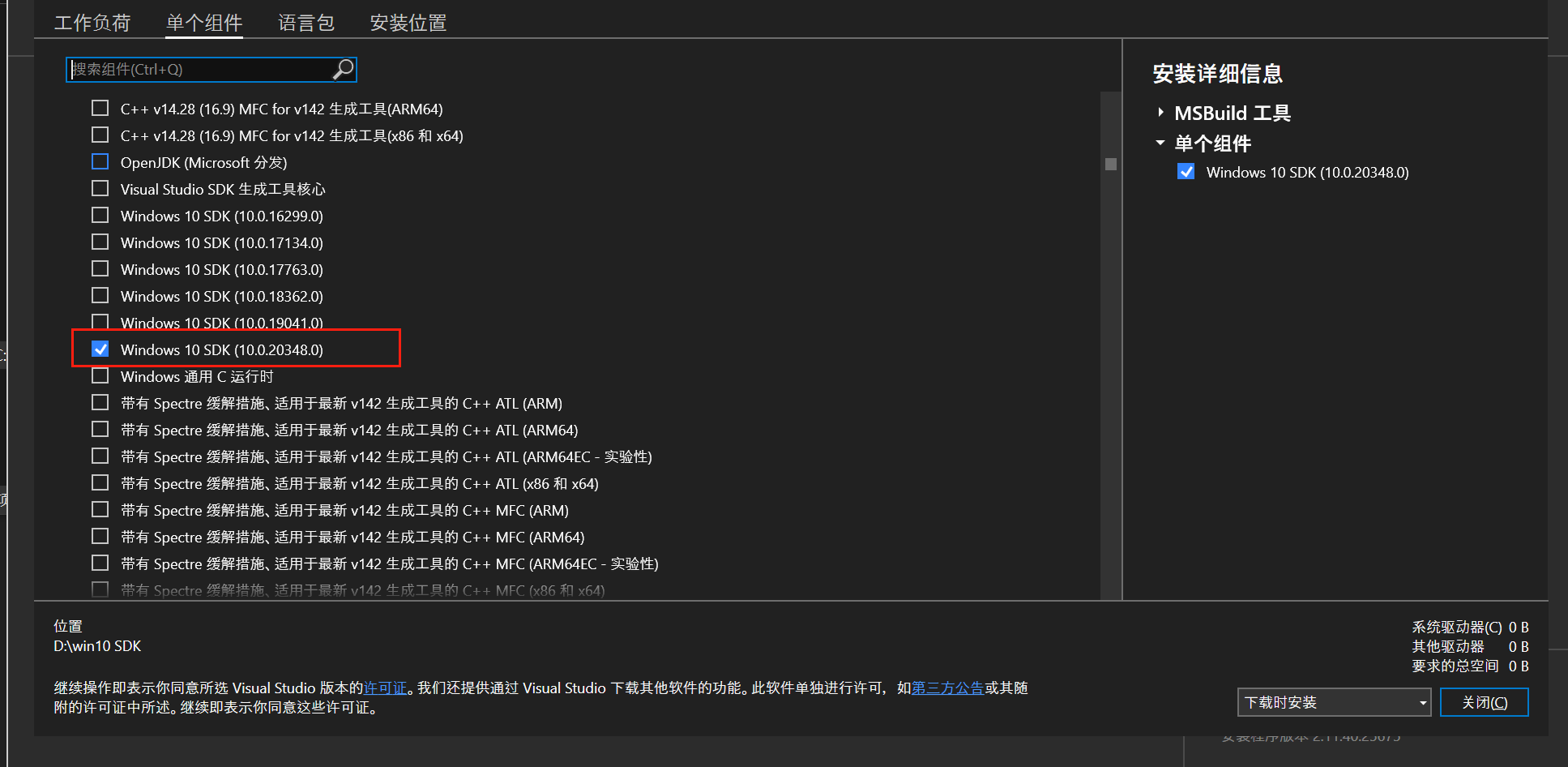
Task: Check Windows 10 SDK (10.0.17134.0)
Action: pos(100,242)
